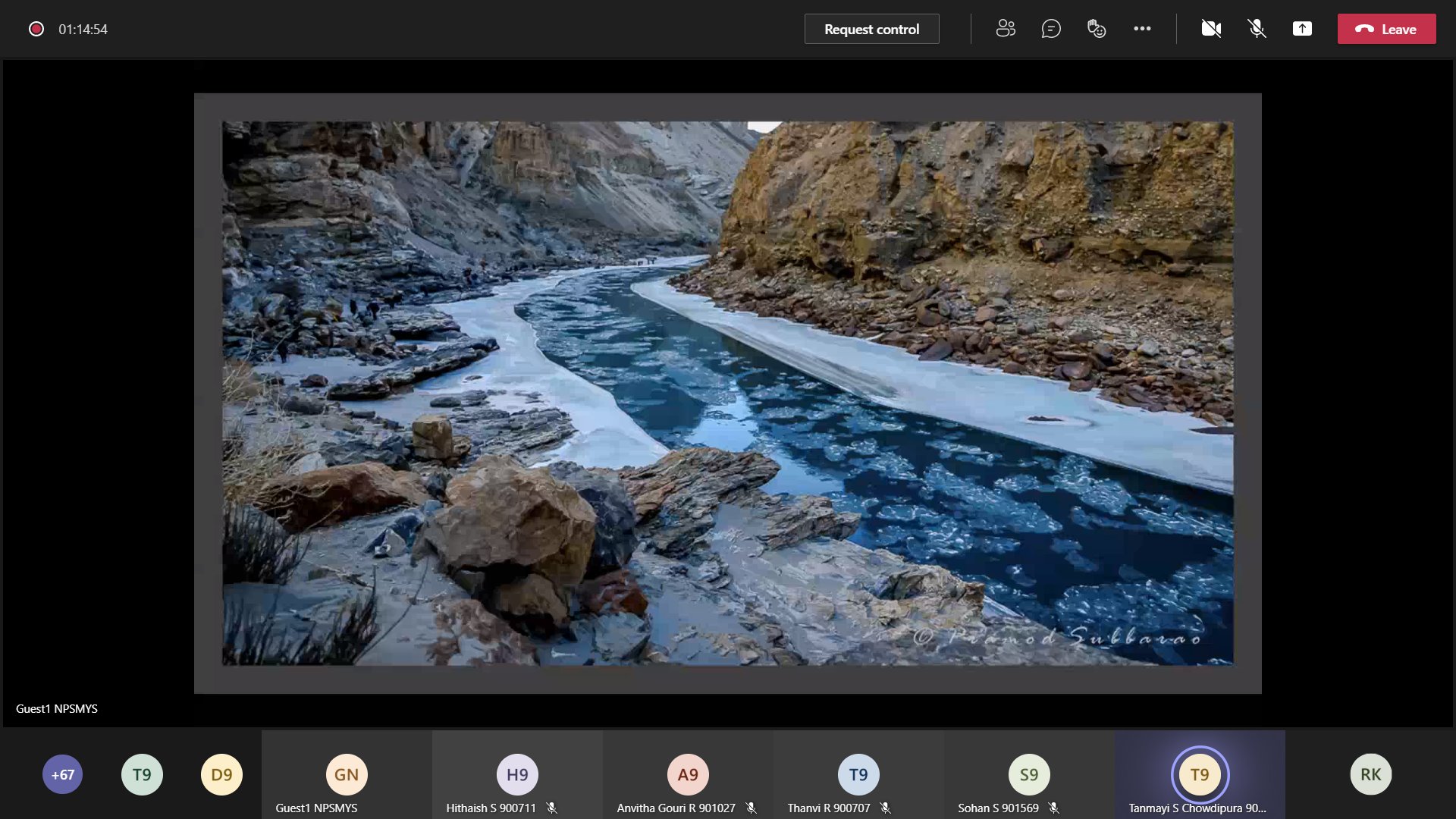Click the RK participant avatar
Screen dimensions: 1456x819
pos(1370,774)
